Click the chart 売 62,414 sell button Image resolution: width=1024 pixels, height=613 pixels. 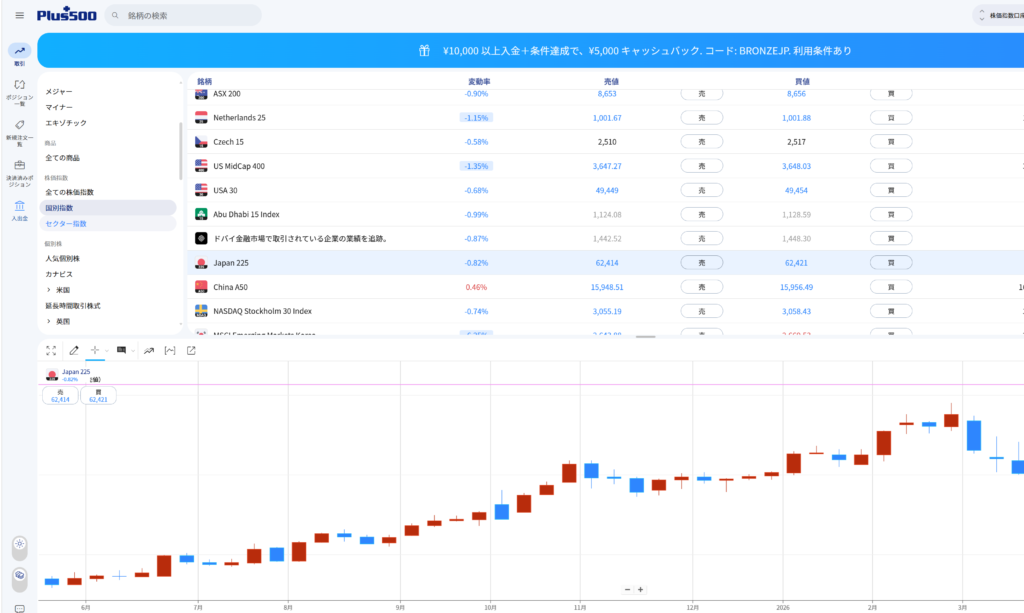coord(60,396)
